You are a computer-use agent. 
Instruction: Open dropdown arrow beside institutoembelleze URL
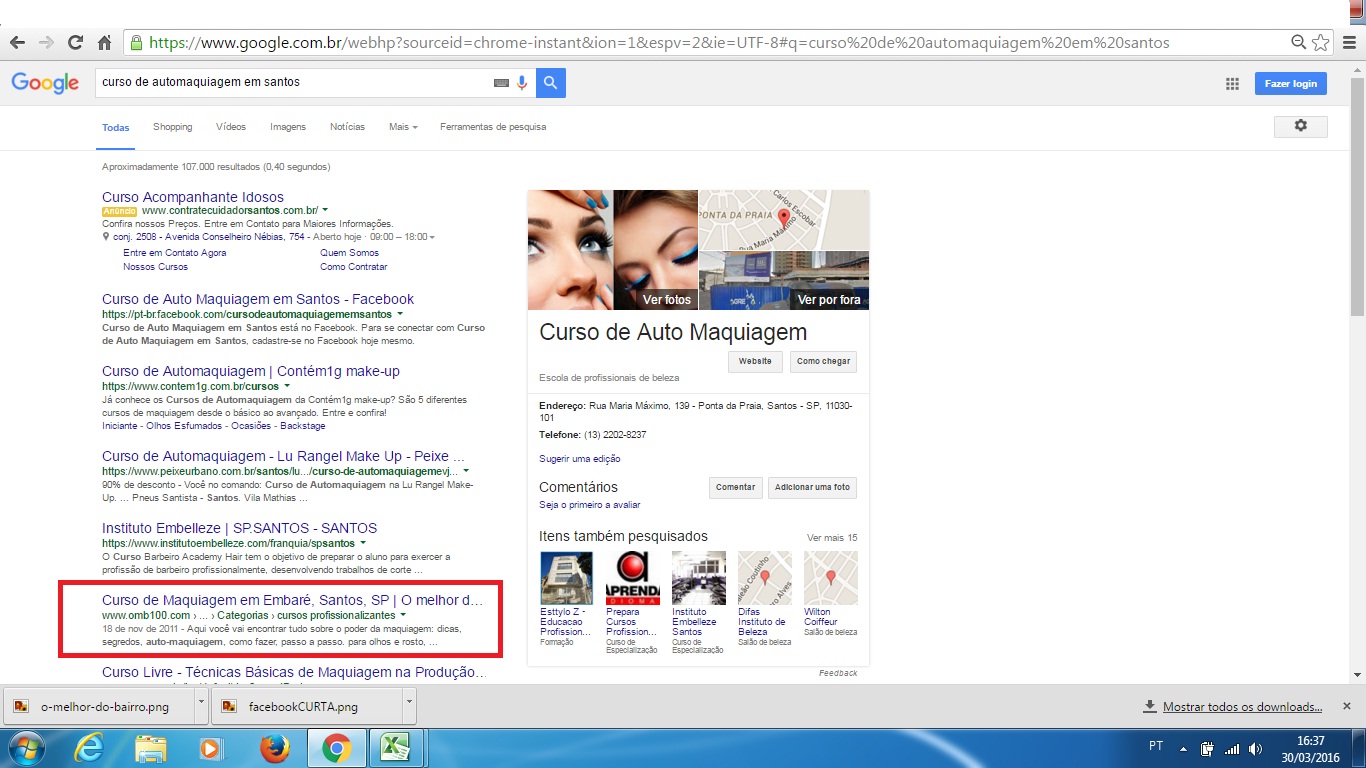pos(363,543)
